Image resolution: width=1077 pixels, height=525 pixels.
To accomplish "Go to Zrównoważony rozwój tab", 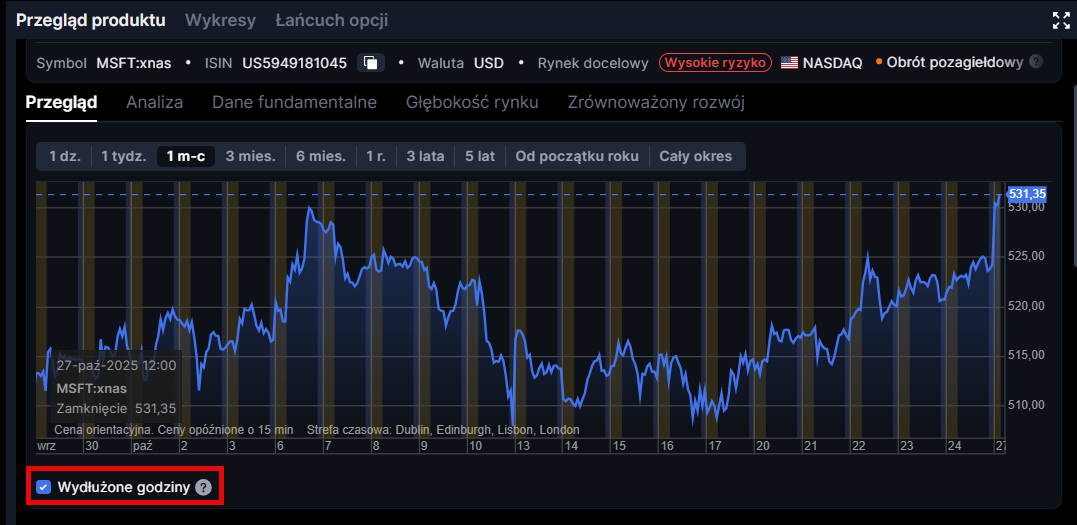I will point(655,102).
